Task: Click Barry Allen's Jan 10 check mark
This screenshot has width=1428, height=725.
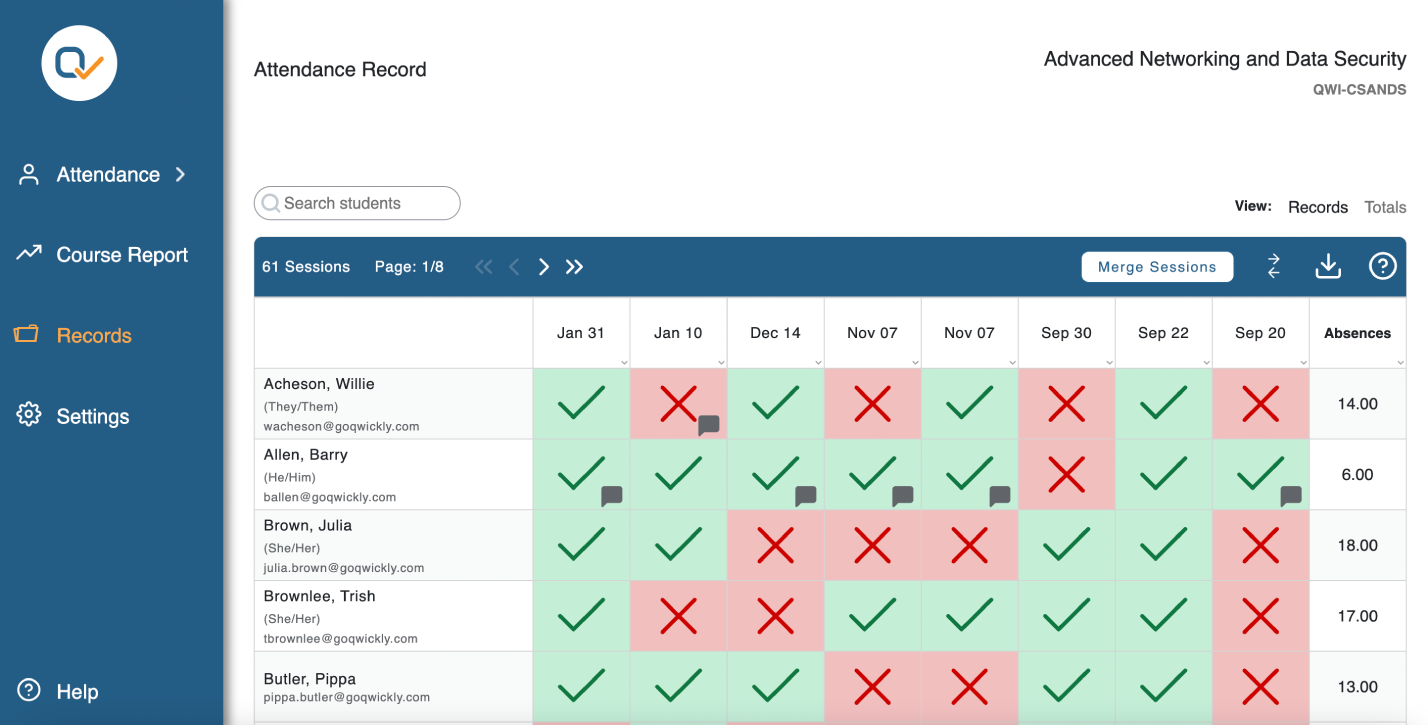Action: tap(678, 473)
